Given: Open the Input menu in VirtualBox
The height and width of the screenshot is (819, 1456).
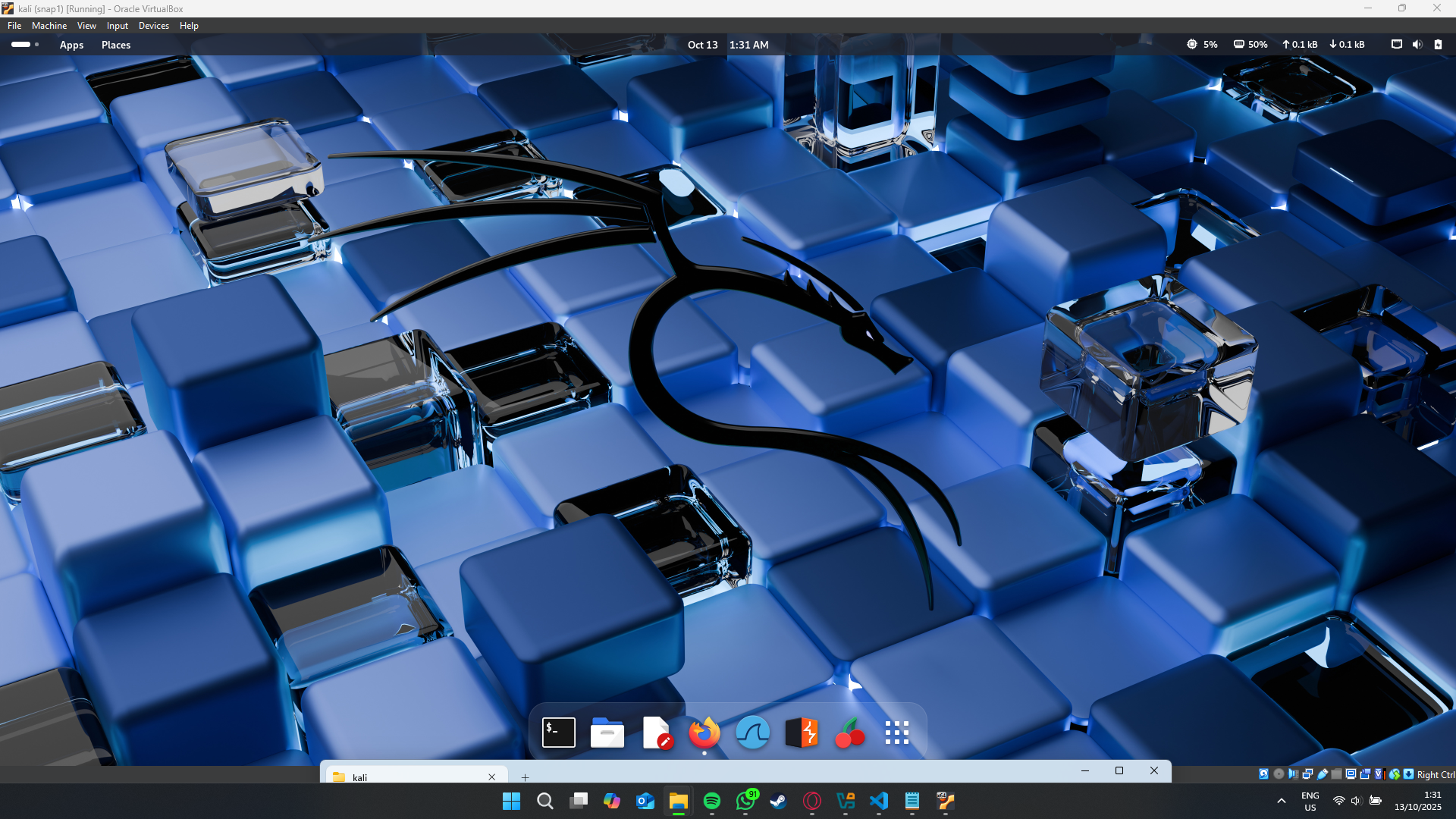Looking at the screenshot, I should coord(117,26).
